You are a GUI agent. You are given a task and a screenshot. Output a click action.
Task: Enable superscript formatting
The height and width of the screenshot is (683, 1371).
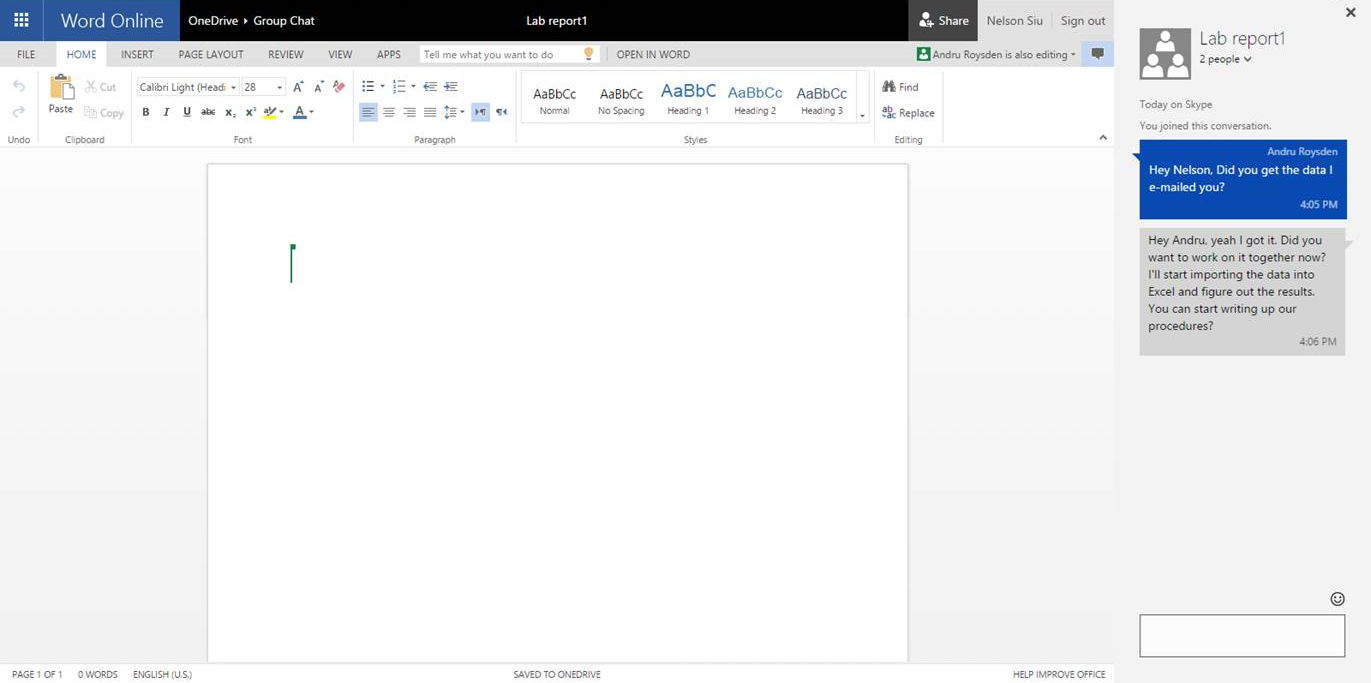[x=249, y=112]
